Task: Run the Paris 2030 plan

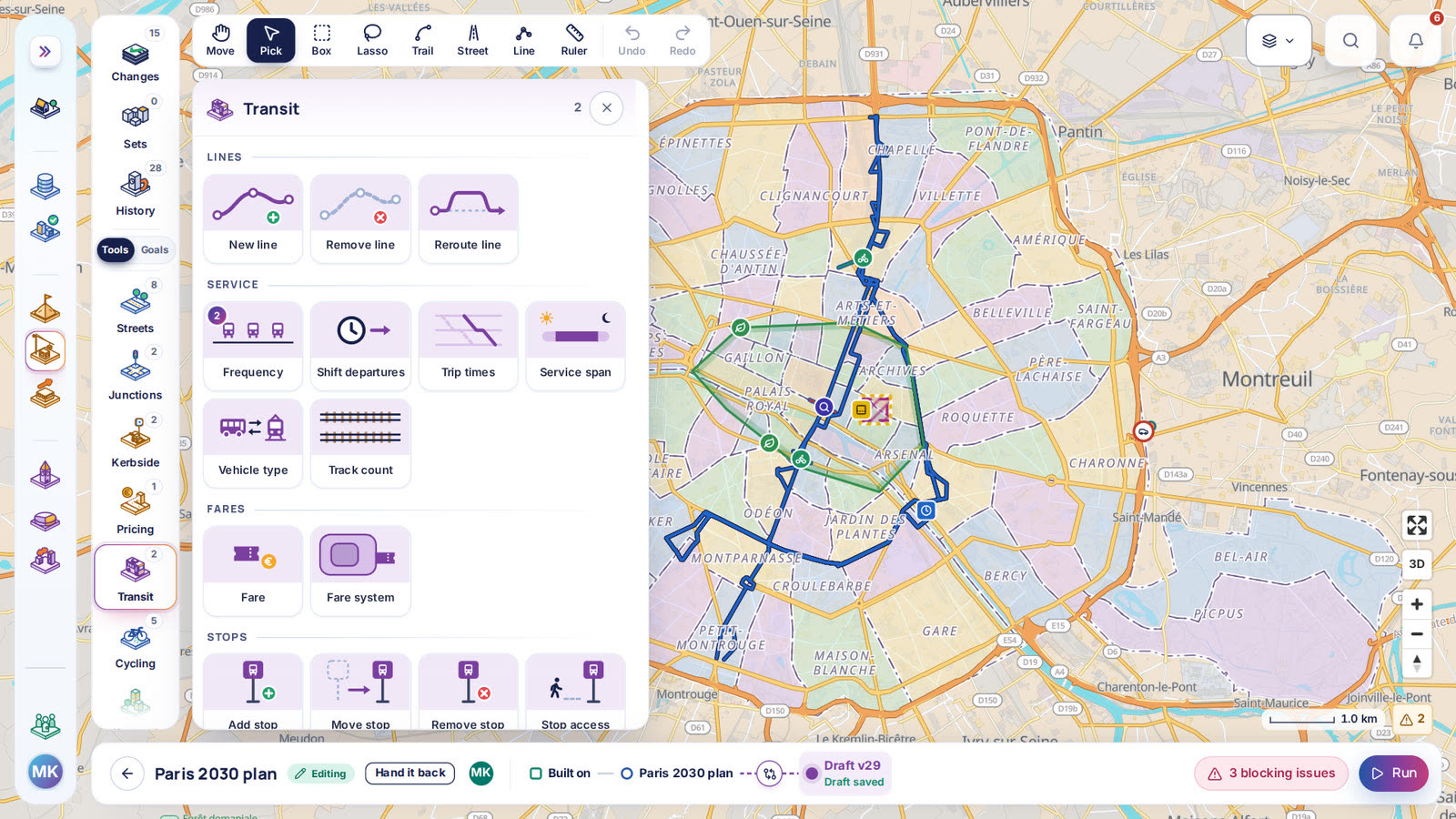Action: pos(1394,773)
